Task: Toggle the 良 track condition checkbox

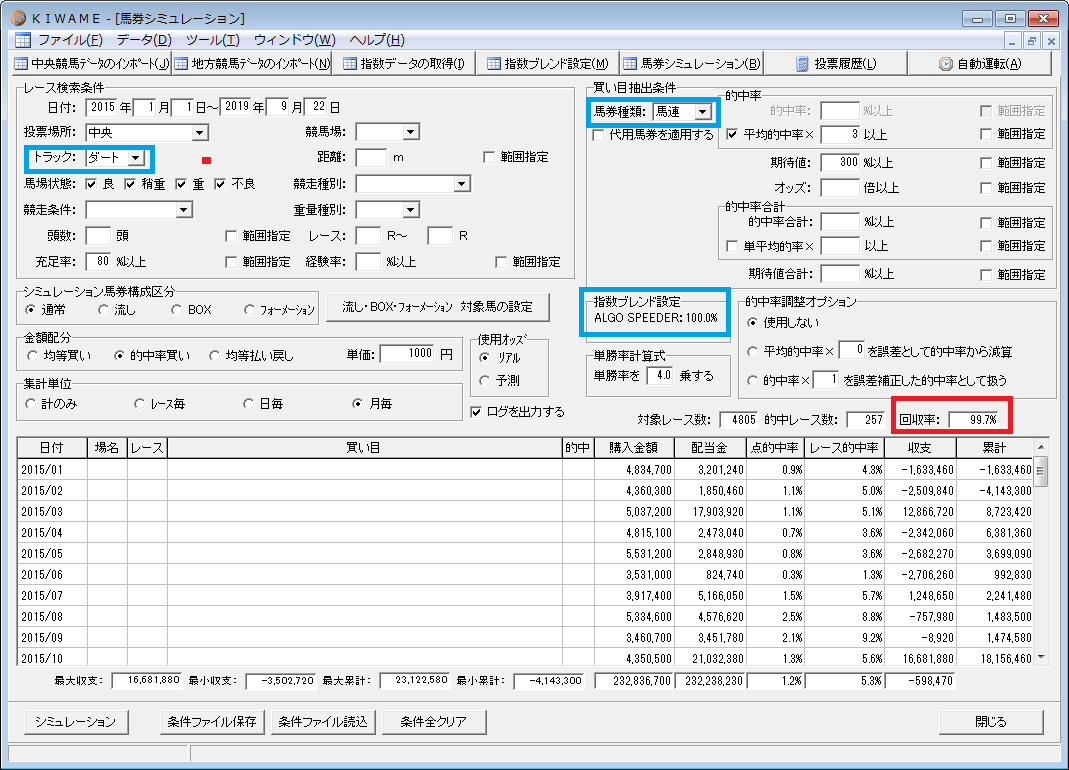Action: pos(91,184)
